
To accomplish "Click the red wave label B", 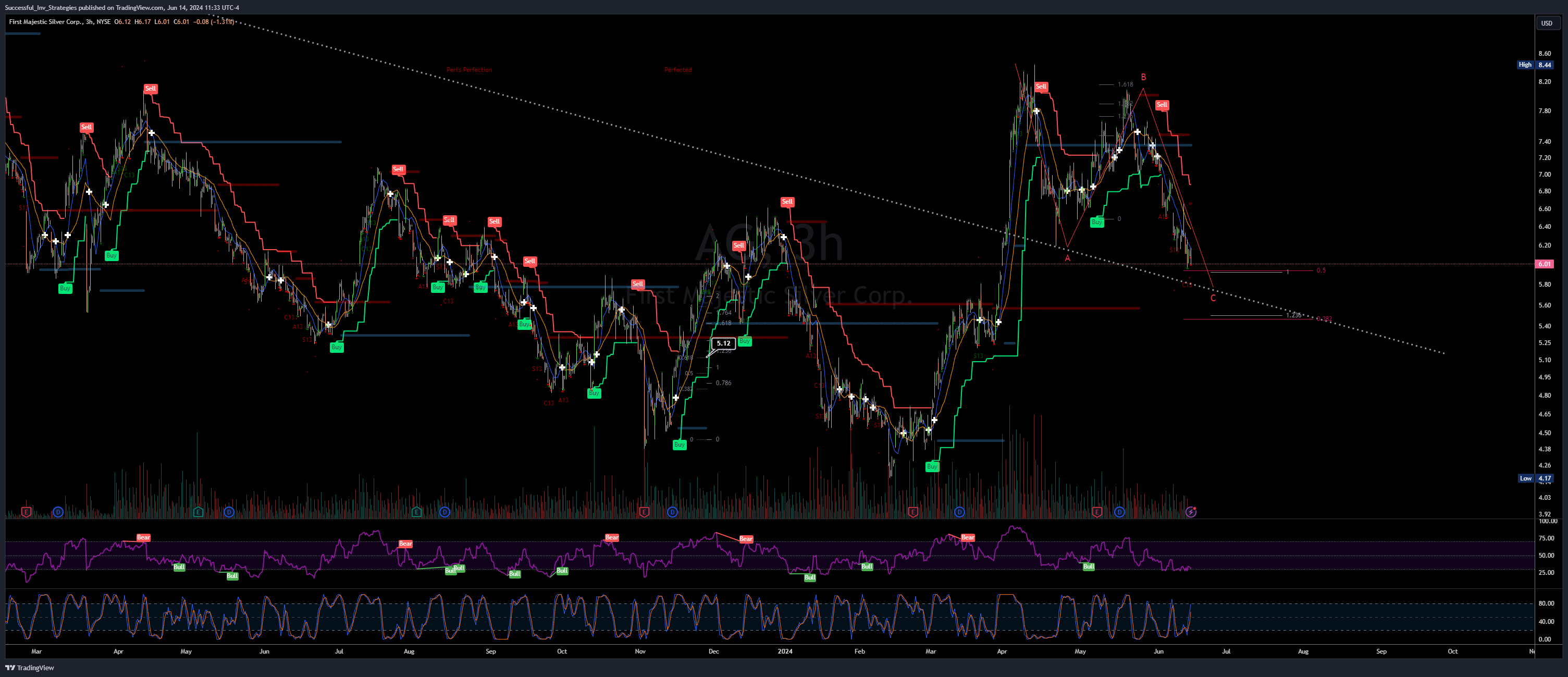I will click(1143, 77).
